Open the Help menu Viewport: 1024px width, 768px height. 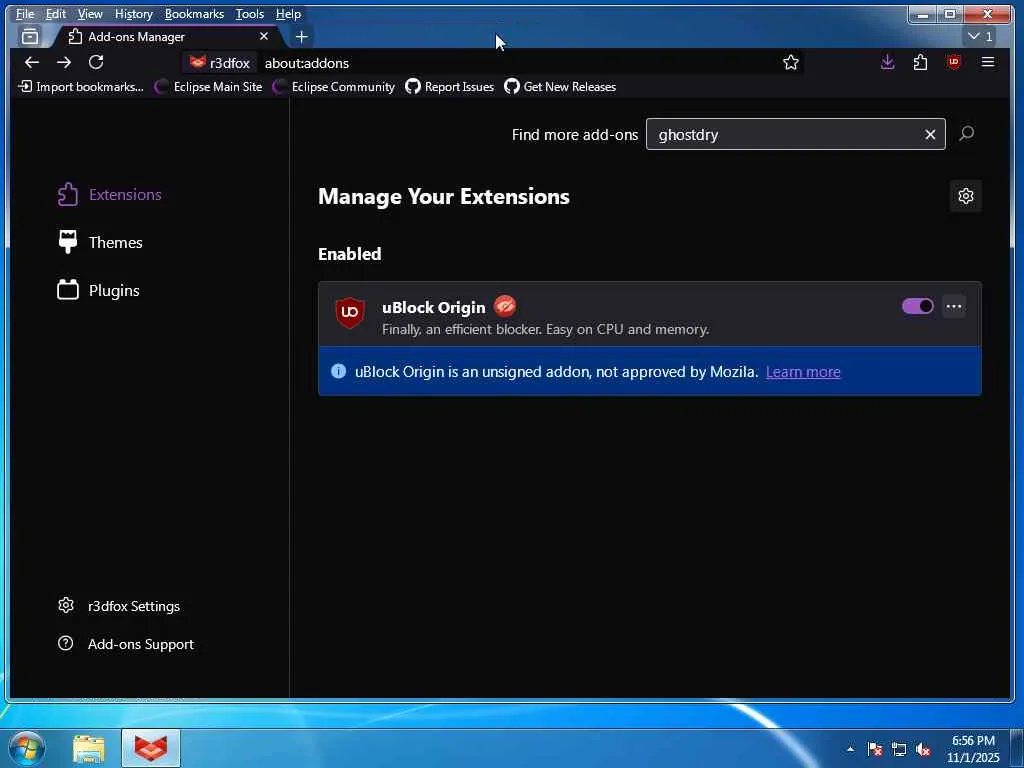point(288,14)
